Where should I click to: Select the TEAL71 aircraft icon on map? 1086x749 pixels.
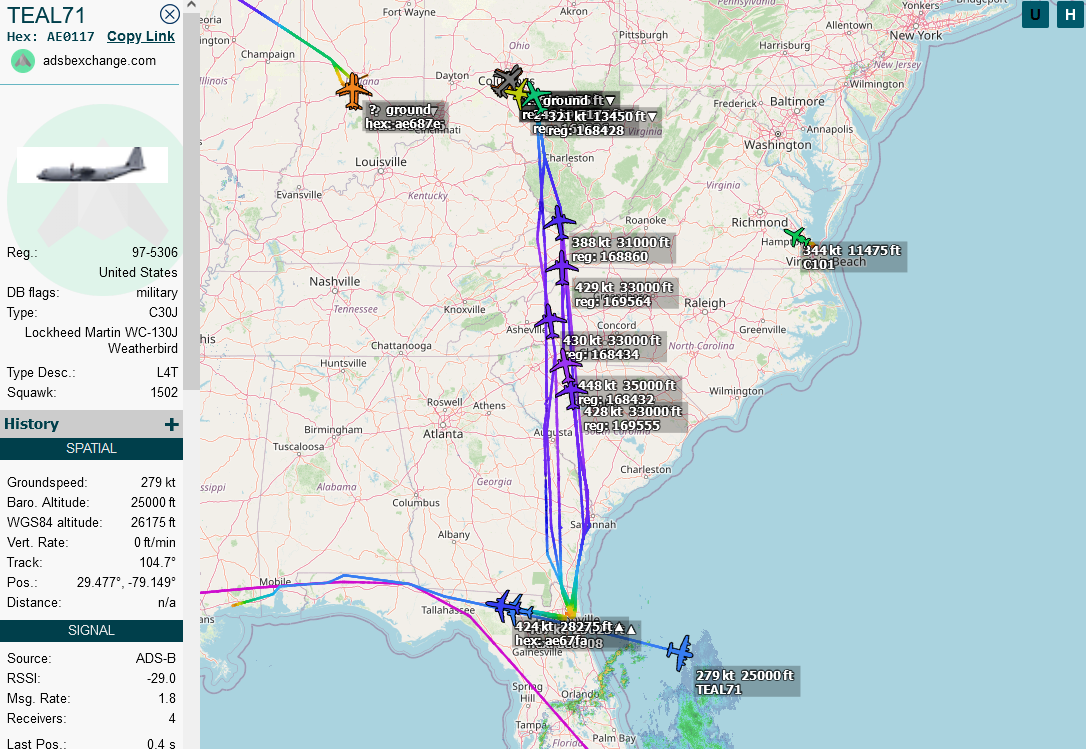coord(680,652)
